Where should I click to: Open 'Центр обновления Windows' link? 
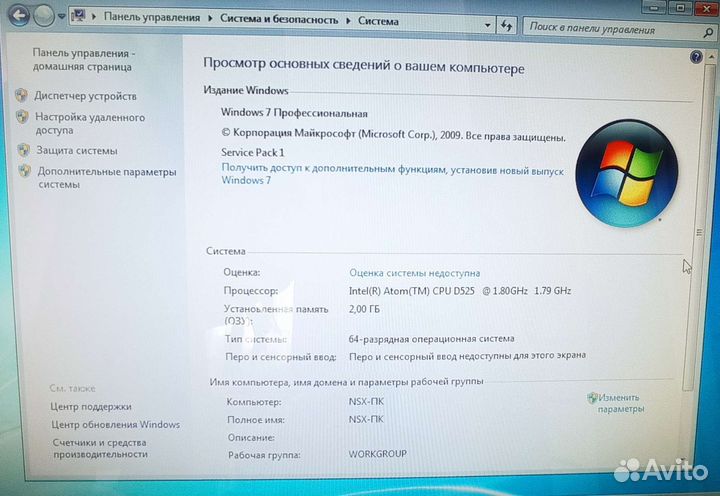point(115,424)
